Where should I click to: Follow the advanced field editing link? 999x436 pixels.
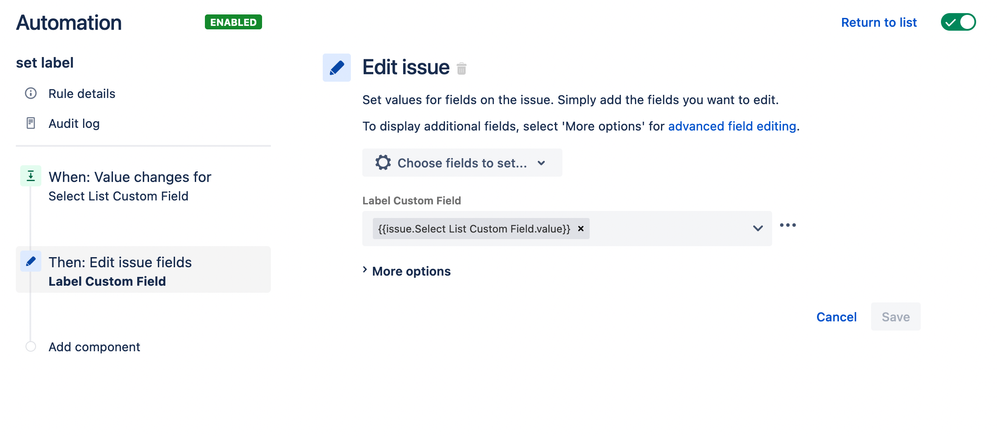[732, 126]
